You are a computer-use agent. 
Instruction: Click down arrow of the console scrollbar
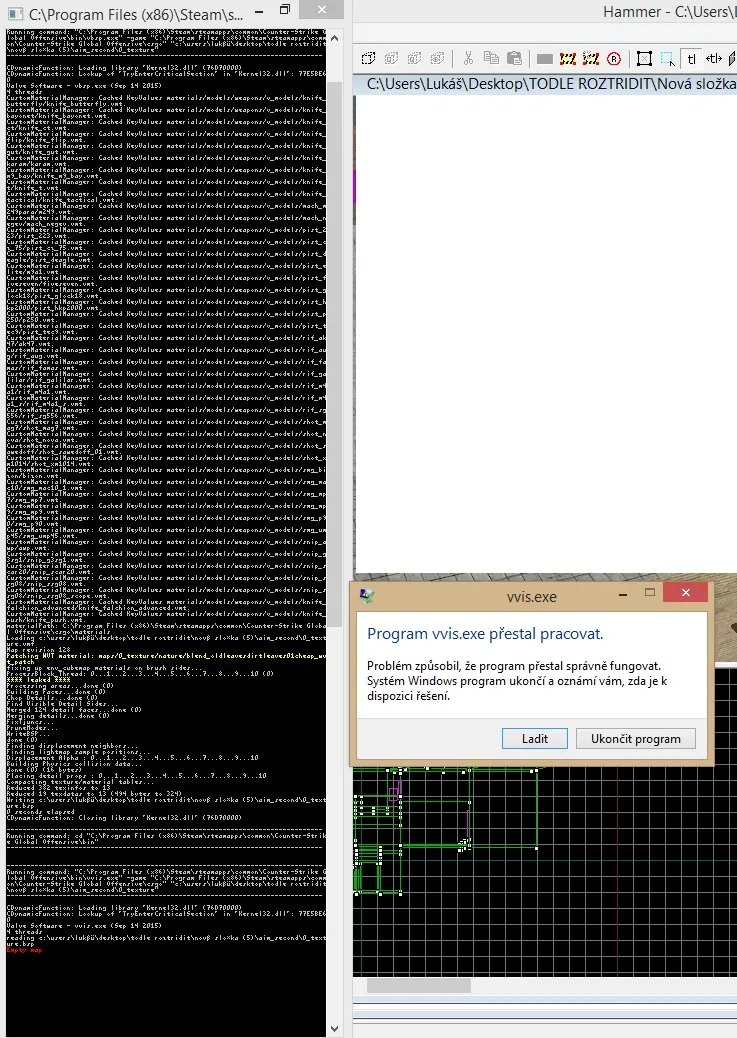pos(334,1029)
